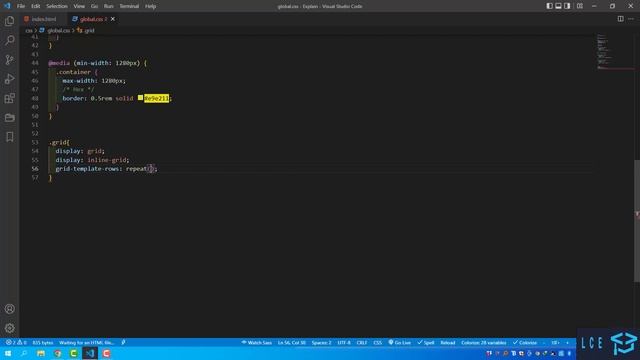This screenshot has height=360, width=640.
Task: Open the Run menu
Action: click(109, 6)
